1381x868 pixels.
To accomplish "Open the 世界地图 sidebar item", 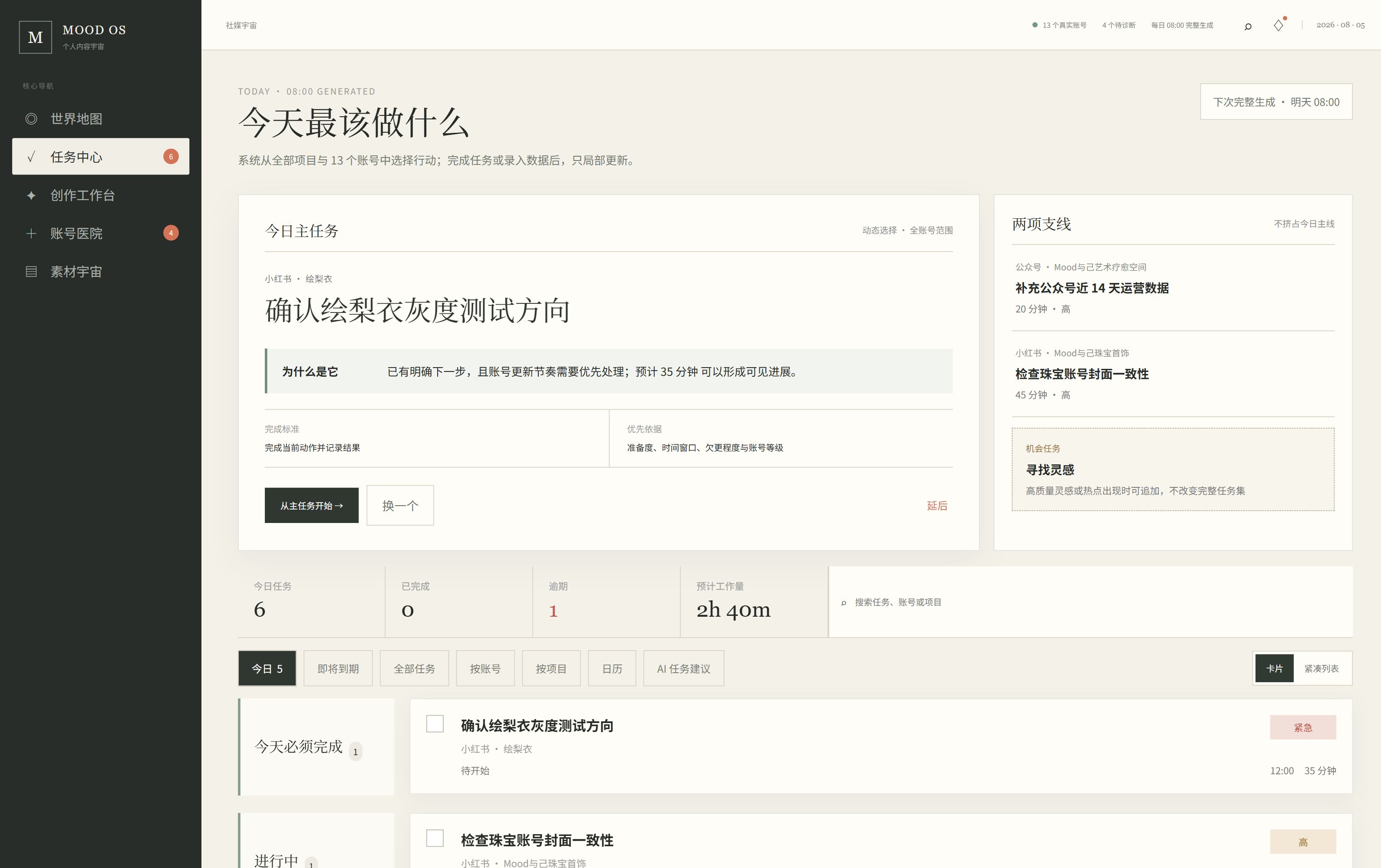I will pyautogui.click(x=100, y=118).
